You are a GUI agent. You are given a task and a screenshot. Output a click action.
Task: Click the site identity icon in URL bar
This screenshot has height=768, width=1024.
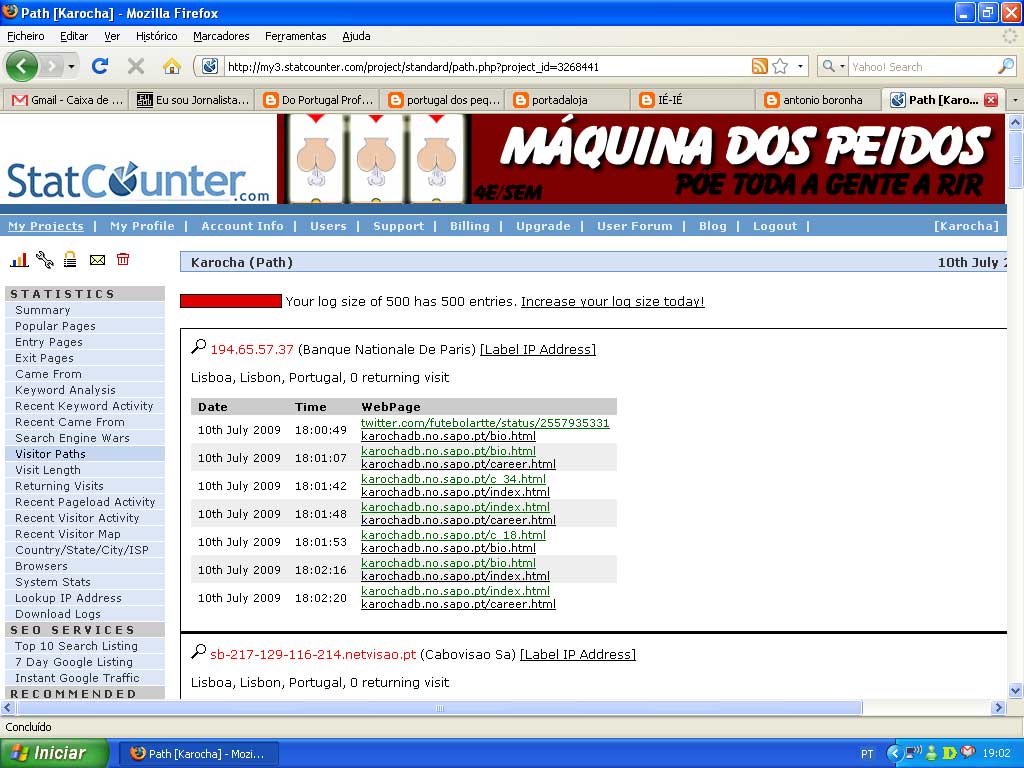[x=210, y=66]
